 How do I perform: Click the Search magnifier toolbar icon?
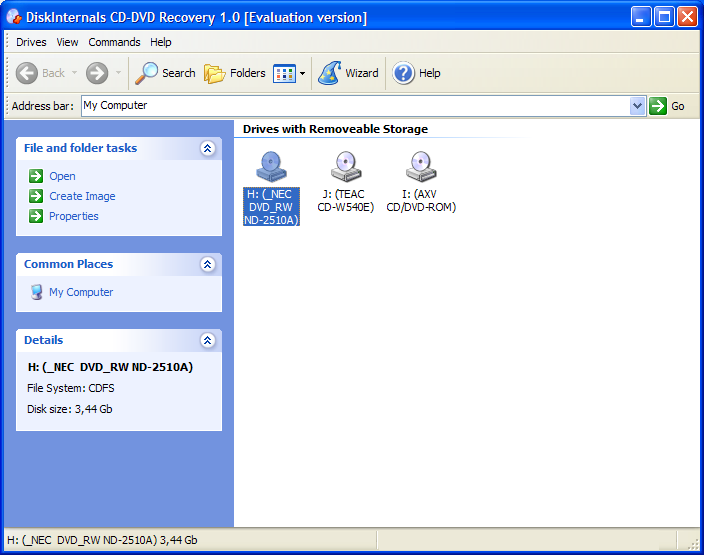pos(148,73)
